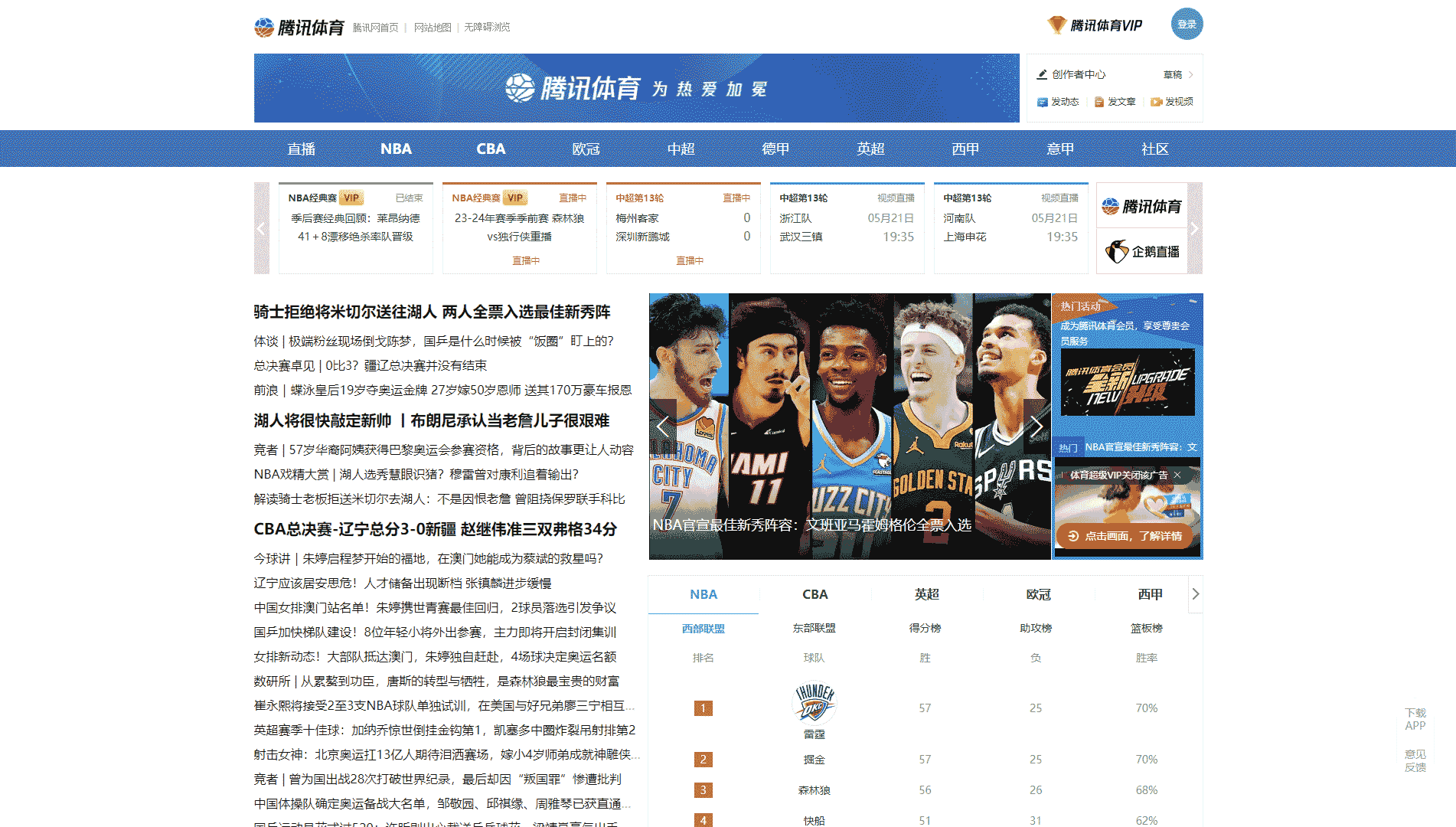Image resolution: width=1456 pixels, height=827 pixels.
Task: Open article 总决赛卓见 | 0比3?
Action: point(371,365)
